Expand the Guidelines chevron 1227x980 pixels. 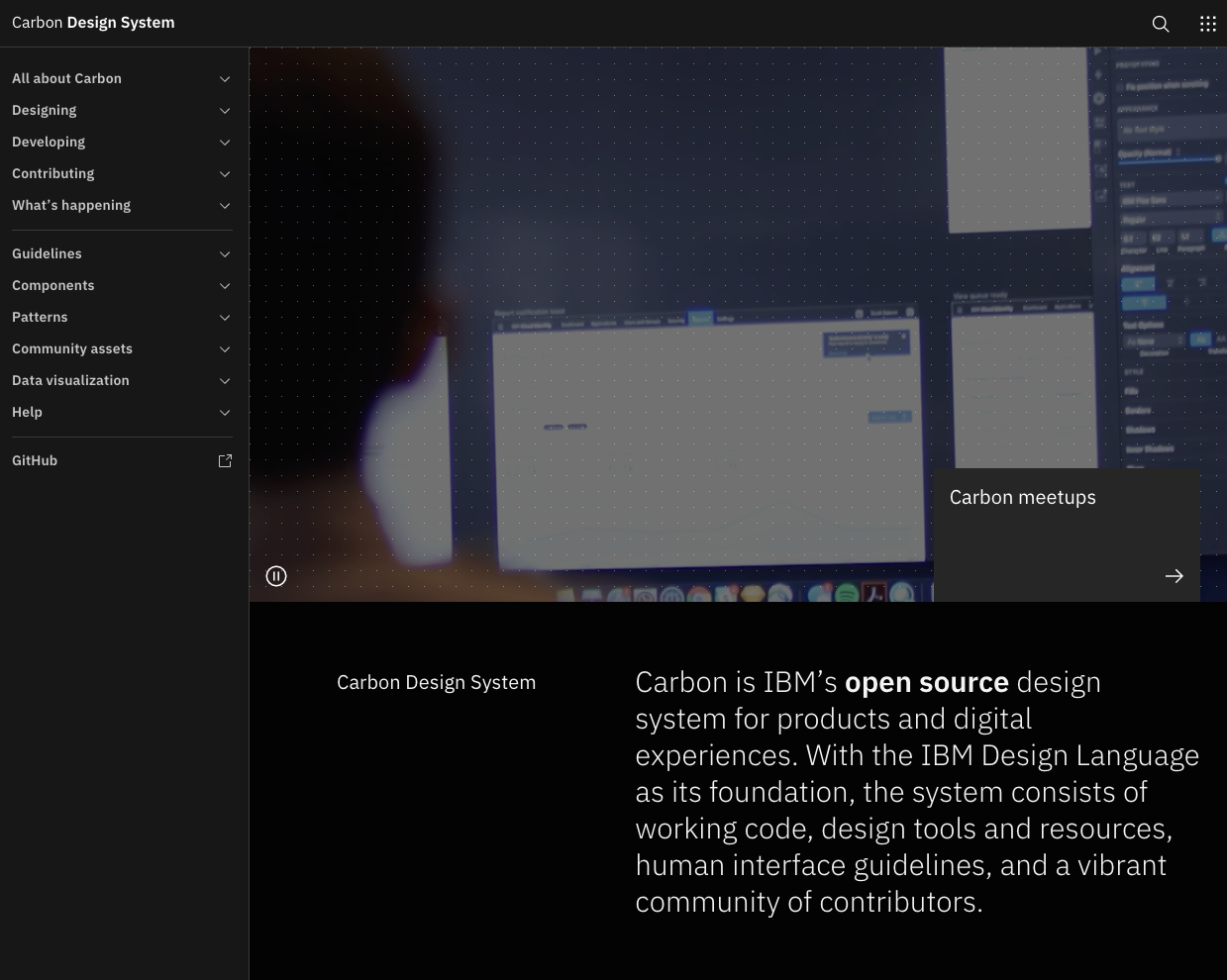tap(225, 254)
